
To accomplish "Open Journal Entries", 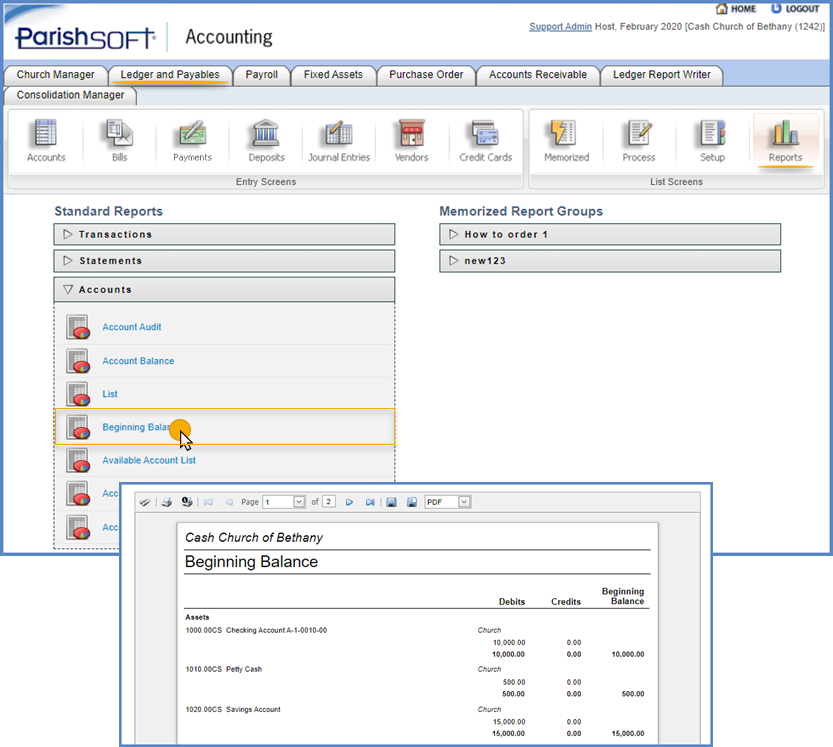I will (x=339, y=140).
